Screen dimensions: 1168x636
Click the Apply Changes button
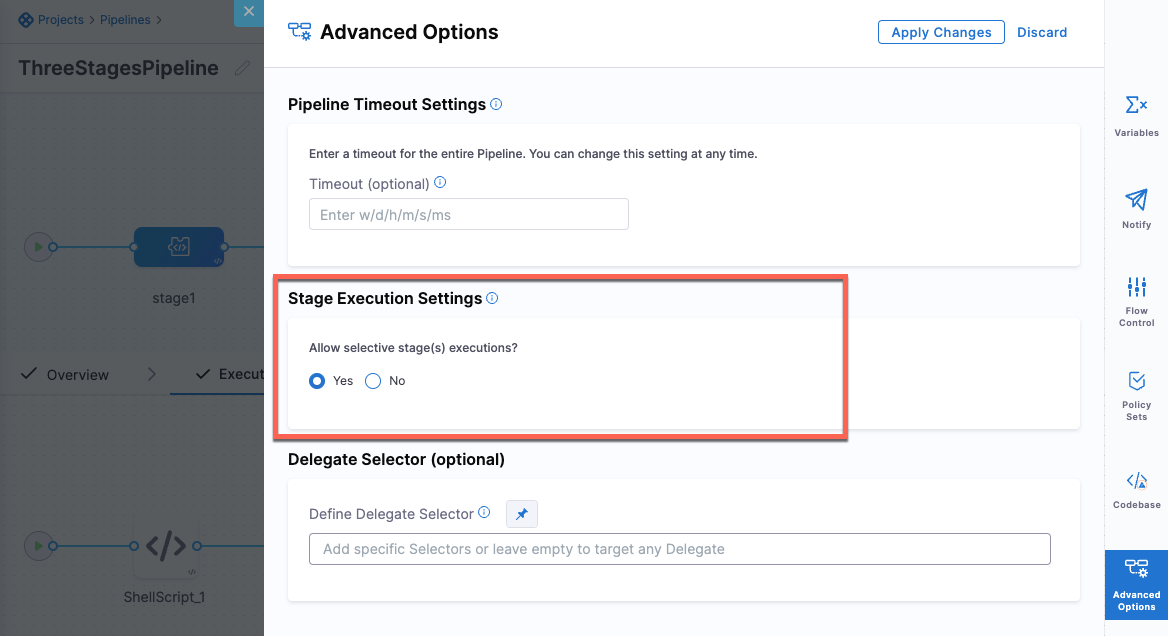[x=941, y=32]
